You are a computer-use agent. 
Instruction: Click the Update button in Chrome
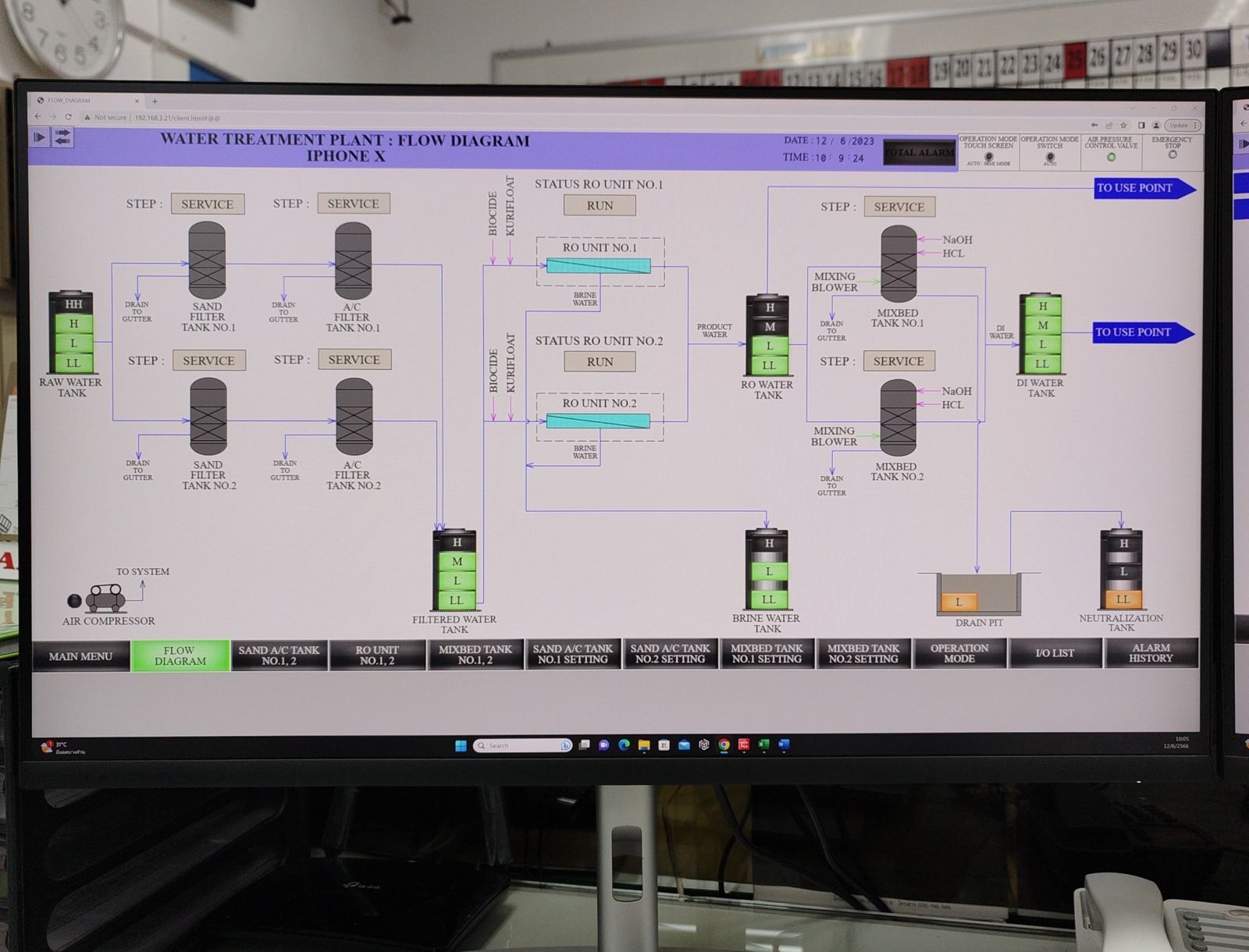tap(1182, 125)
